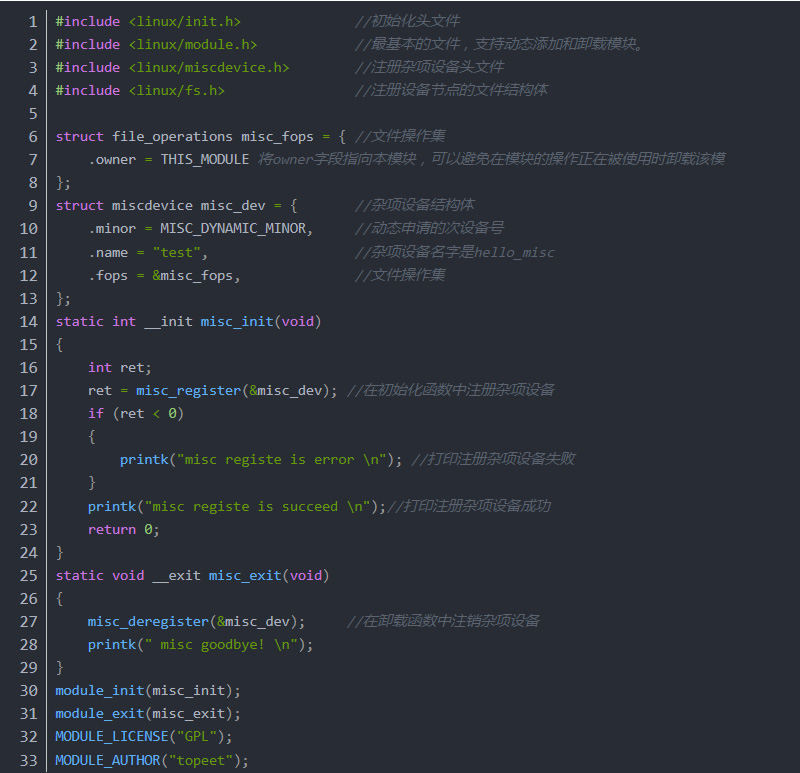The width and height of the screenshot is (800, 773).
Task: Click comment '//在卸载函数中注销杂项设备'
Action: pos(443,621)
